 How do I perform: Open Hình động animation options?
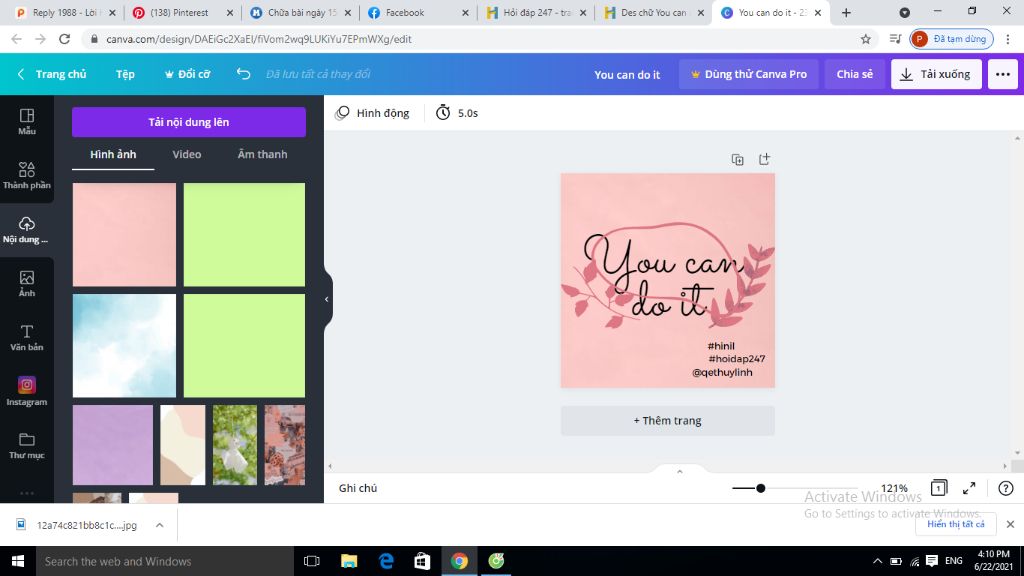coord(372,113)
